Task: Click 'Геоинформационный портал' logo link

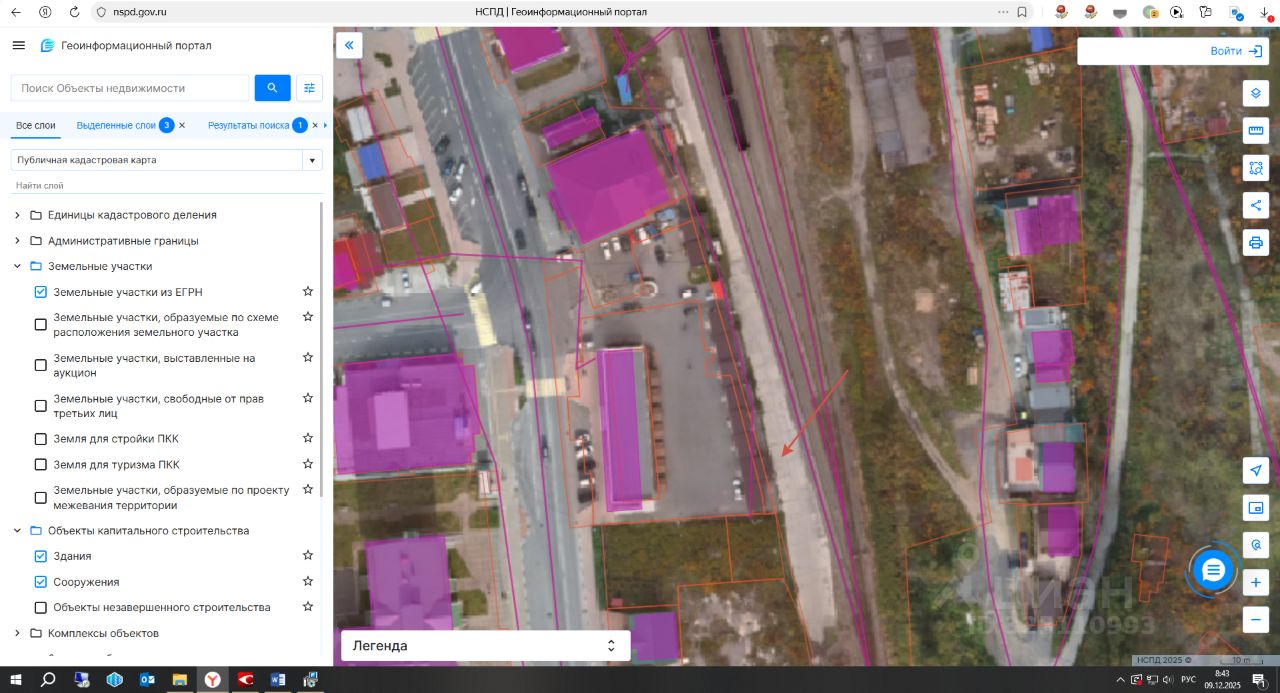Action: 126,45
